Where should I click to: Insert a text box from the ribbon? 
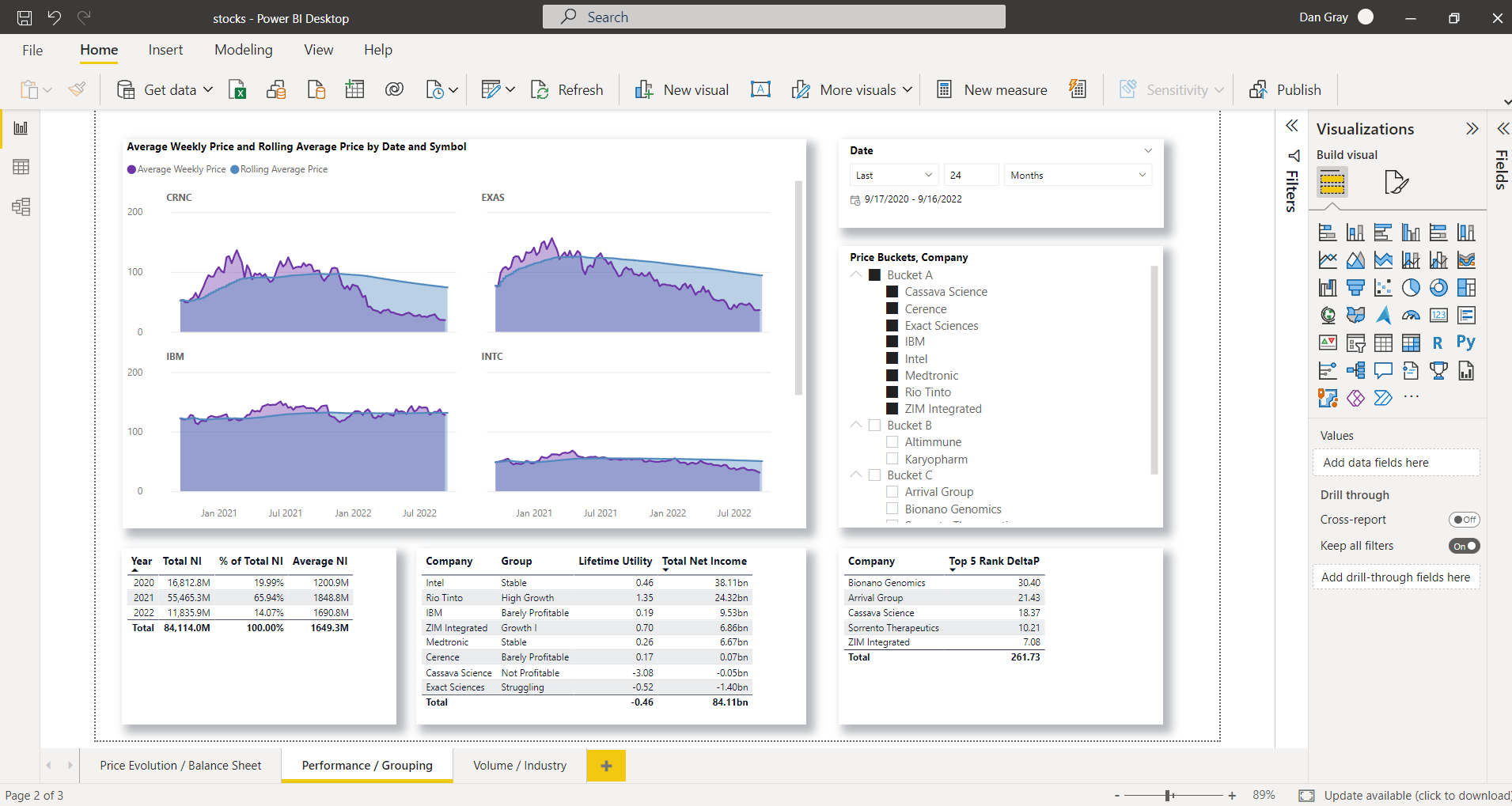(760, 89)
